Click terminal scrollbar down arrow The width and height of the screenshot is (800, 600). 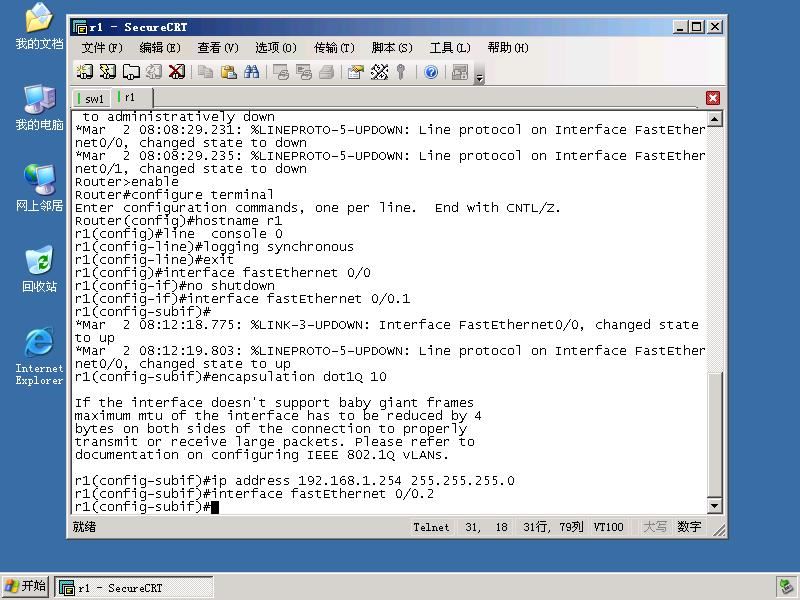coord(715,506)
